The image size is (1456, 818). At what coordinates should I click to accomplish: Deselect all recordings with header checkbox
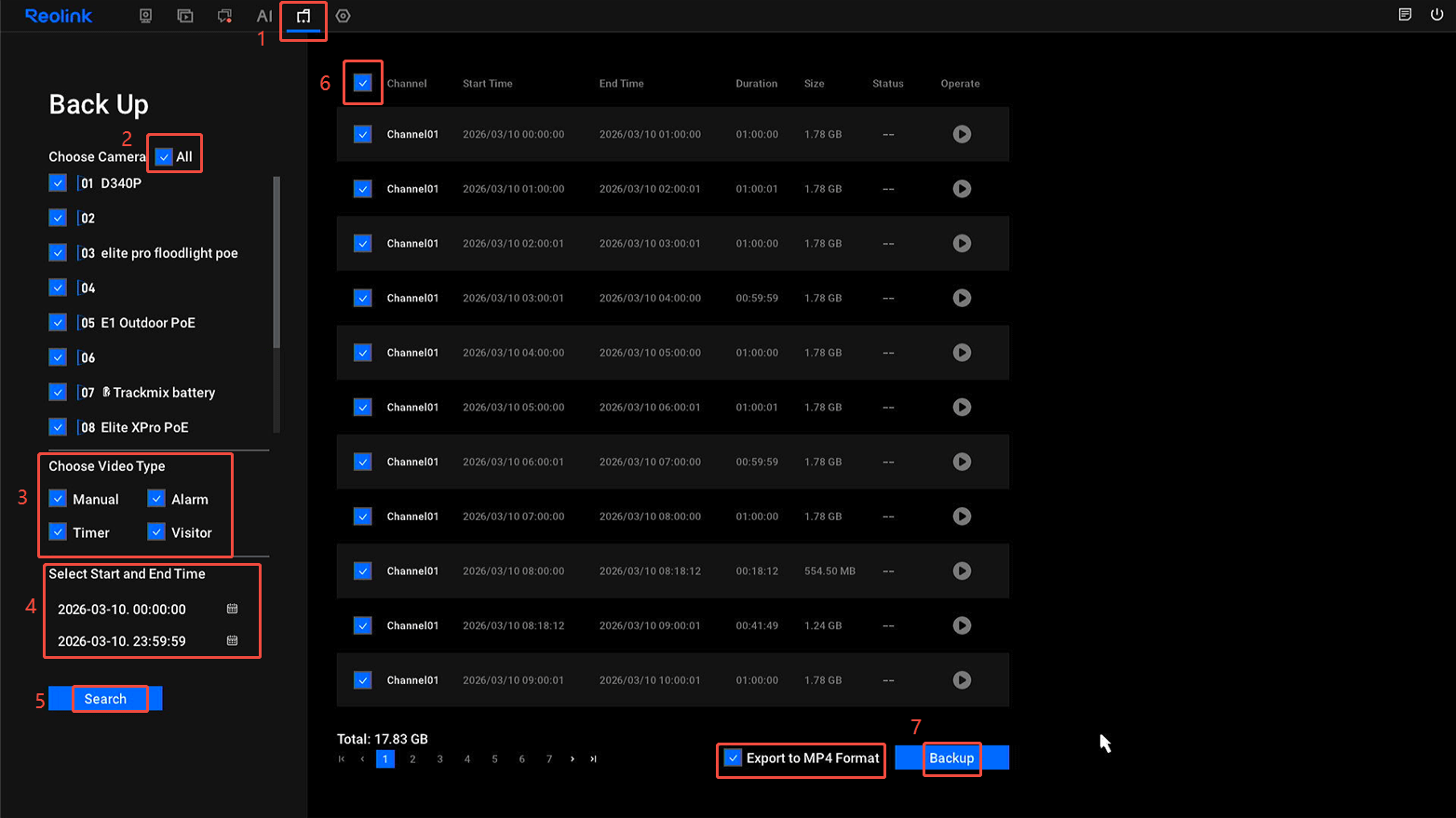tap(363, 83)
